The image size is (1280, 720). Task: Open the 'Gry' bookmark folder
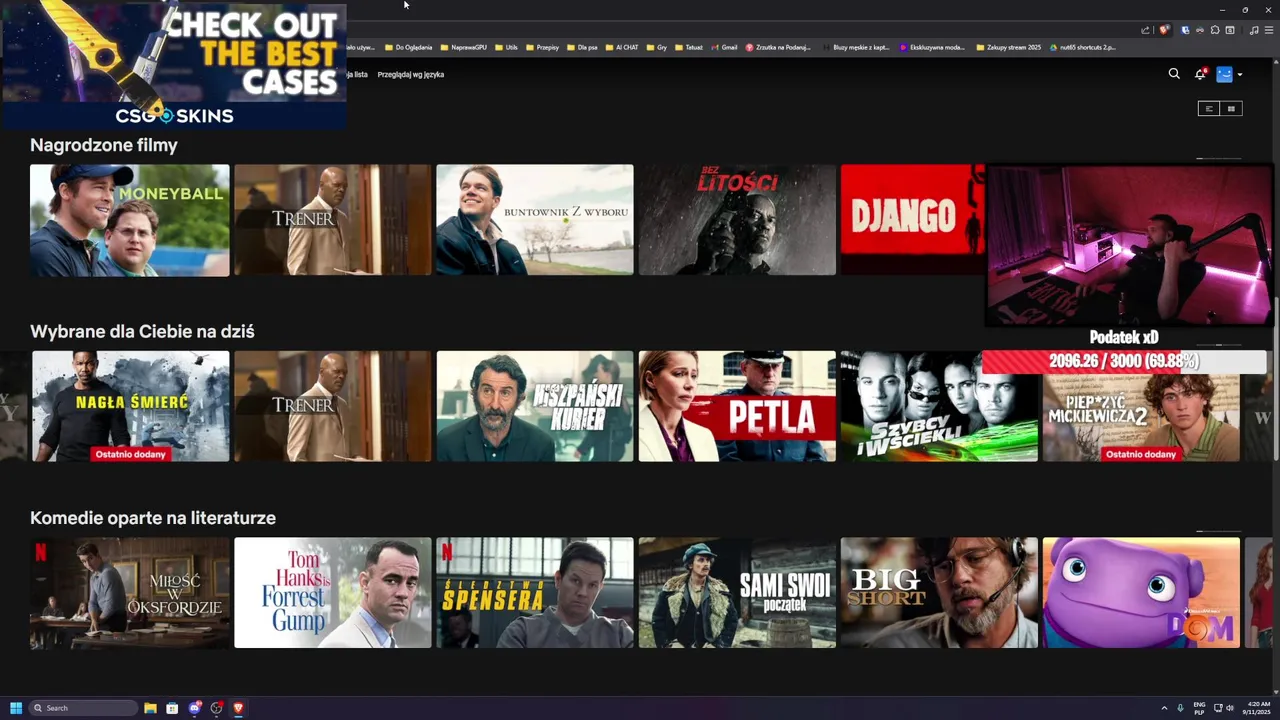pos(657,47)
